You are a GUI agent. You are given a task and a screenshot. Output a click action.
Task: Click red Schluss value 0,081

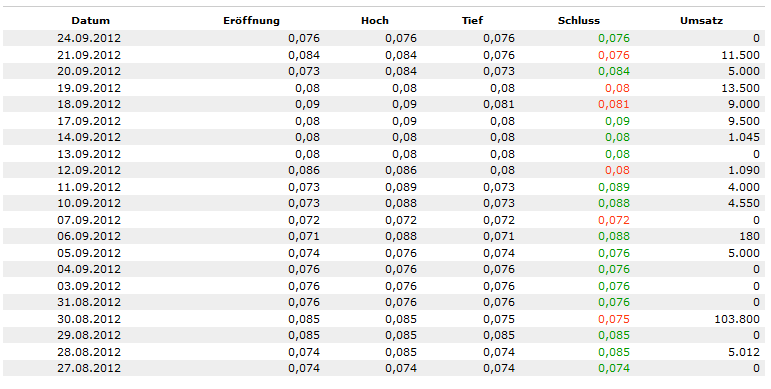click(614, 104)
